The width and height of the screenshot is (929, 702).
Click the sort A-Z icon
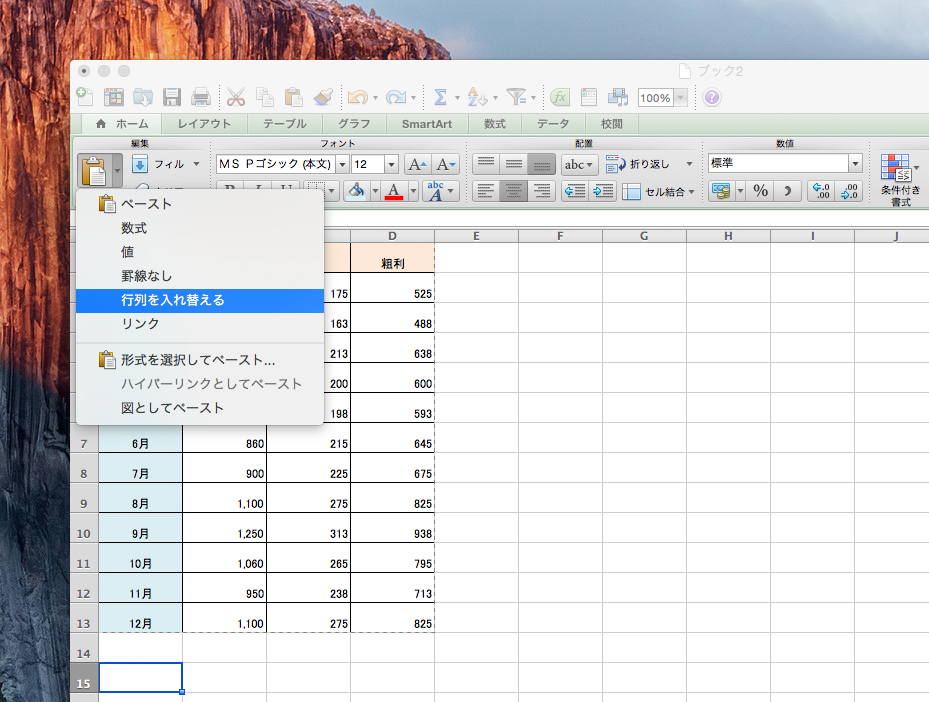pos(477,97)
